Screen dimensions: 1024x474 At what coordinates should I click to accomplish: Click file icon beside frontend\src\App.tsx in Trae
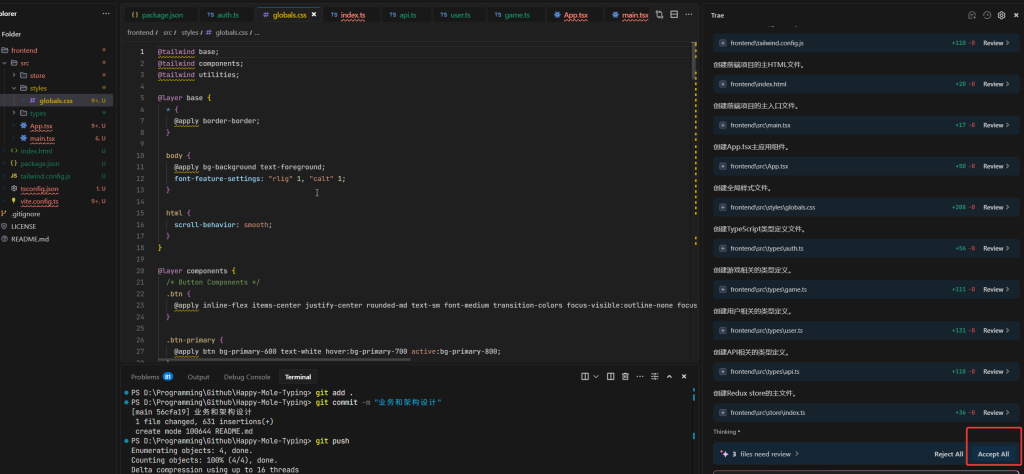click(x=722, y=166)
